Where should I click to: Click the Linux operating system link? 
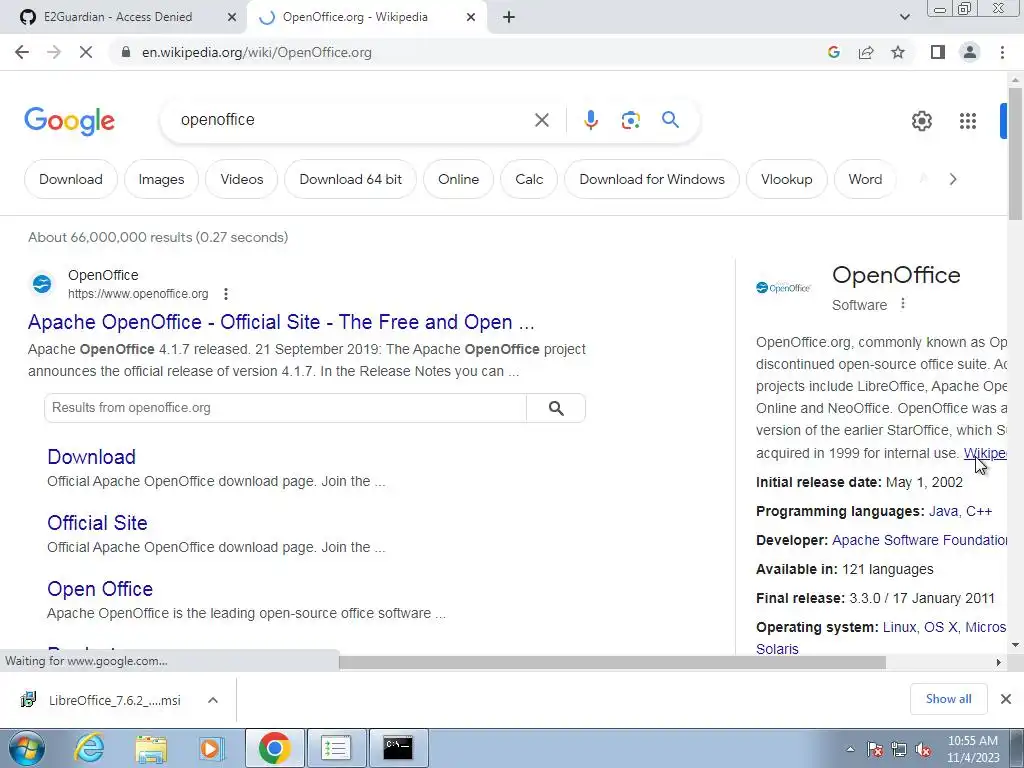[899, 627]
